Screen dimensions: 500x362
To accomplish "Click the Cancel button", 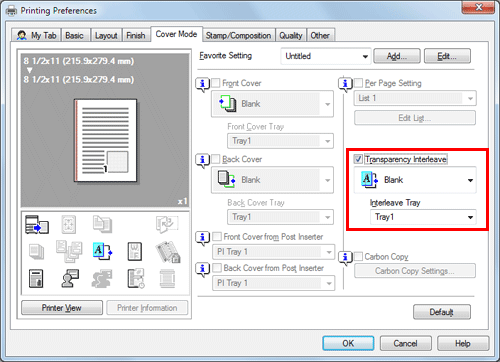I will pyautogui.click(x=405, y=343).
